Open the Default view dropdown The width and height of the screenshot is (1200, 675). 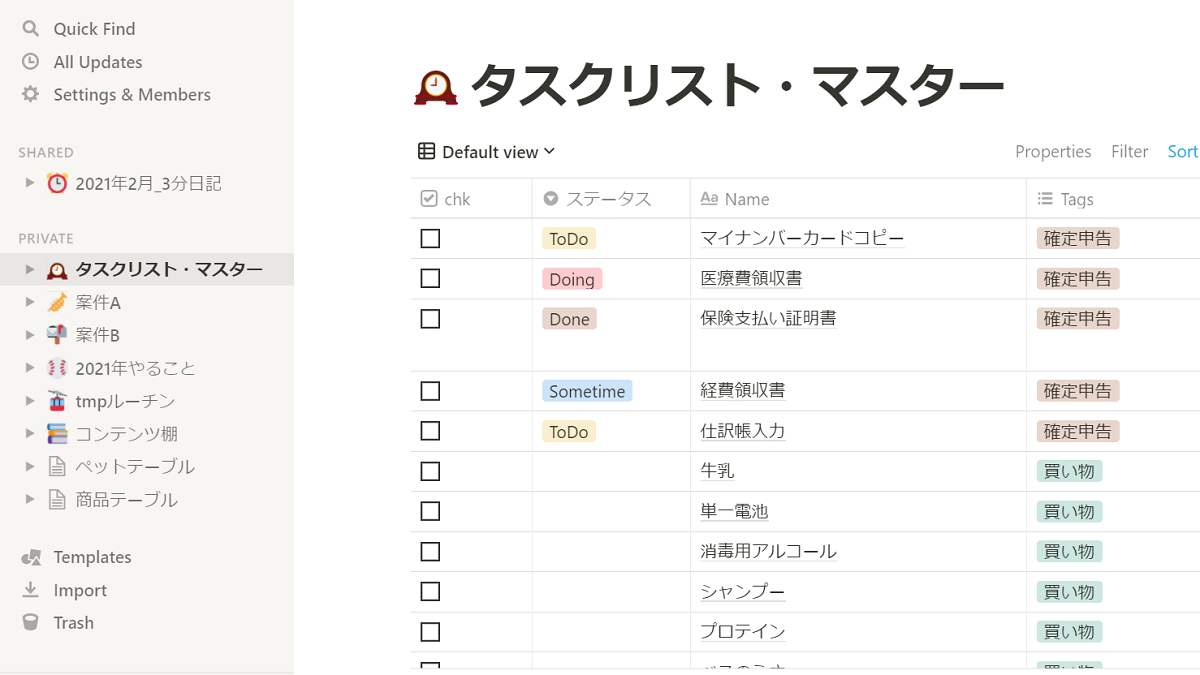coord(485,151)
